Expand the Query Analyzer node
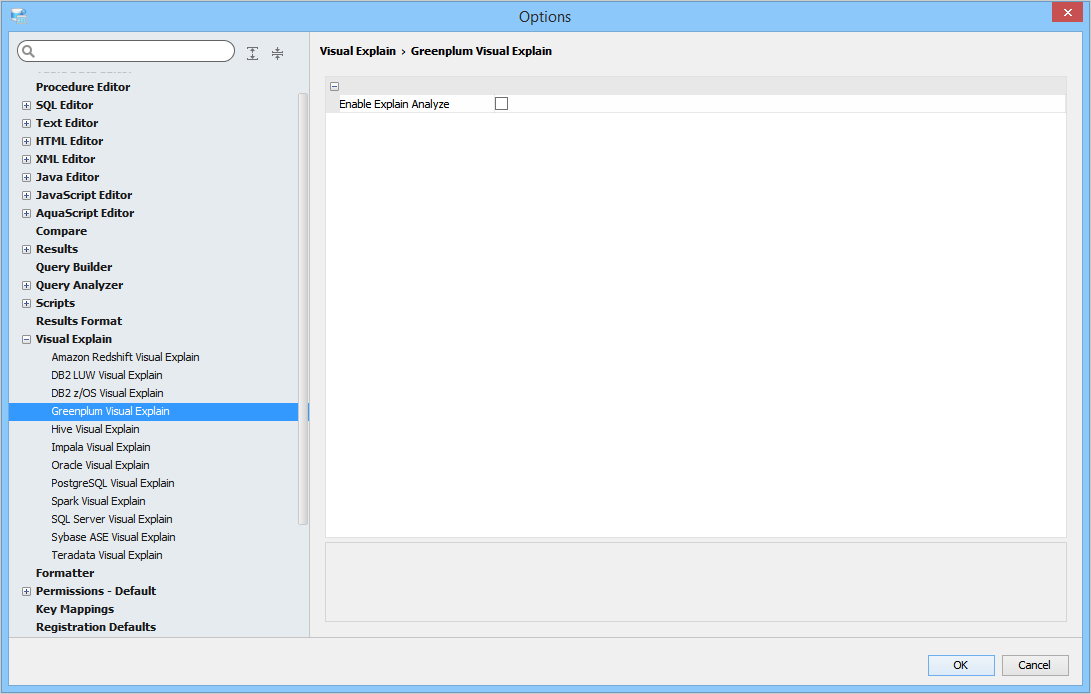The width and height of the screenshot is (1091, 694). point(26,285)
